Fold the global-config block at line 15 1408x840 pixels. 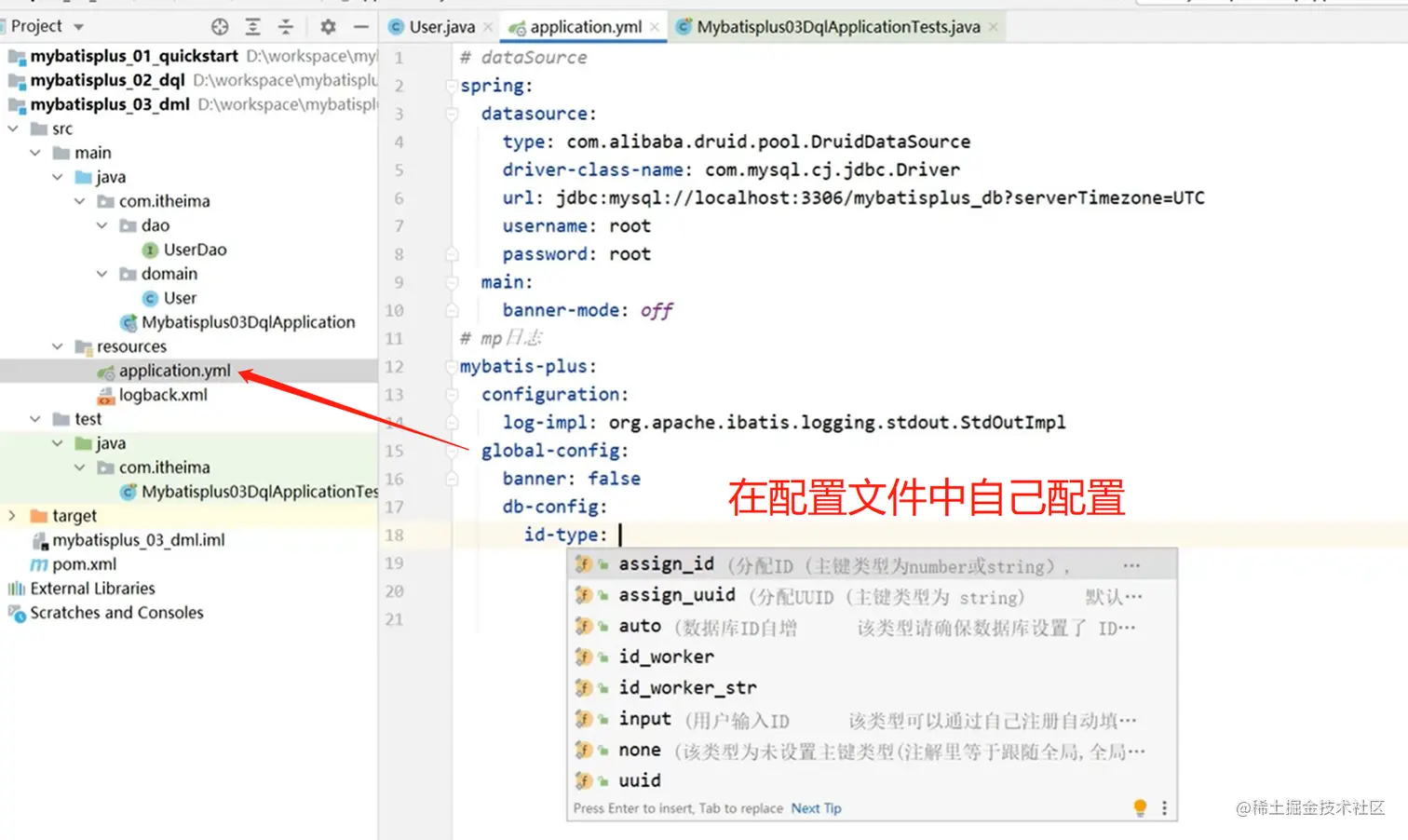click(452, 451)
